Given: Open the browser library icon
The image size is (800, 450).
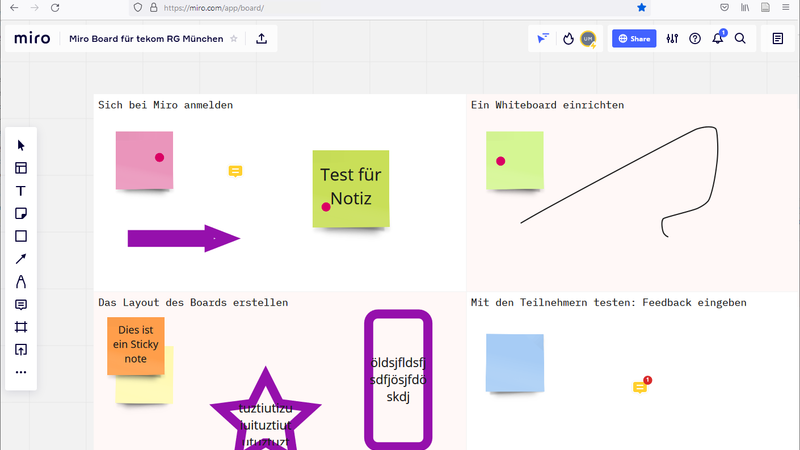Looking at the screenshot, I should [x=745, y=8].
